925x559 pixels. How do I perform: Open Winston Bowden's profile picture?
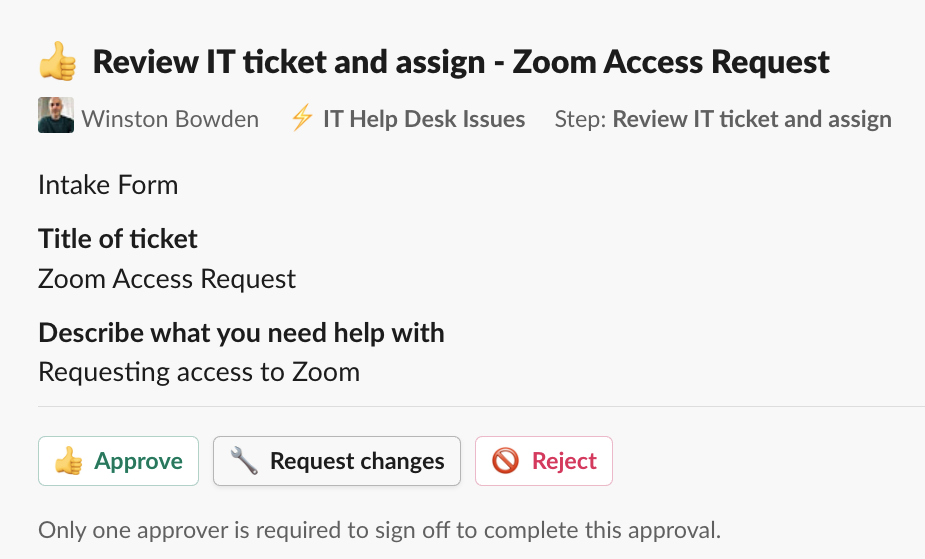tap(55, 119)
